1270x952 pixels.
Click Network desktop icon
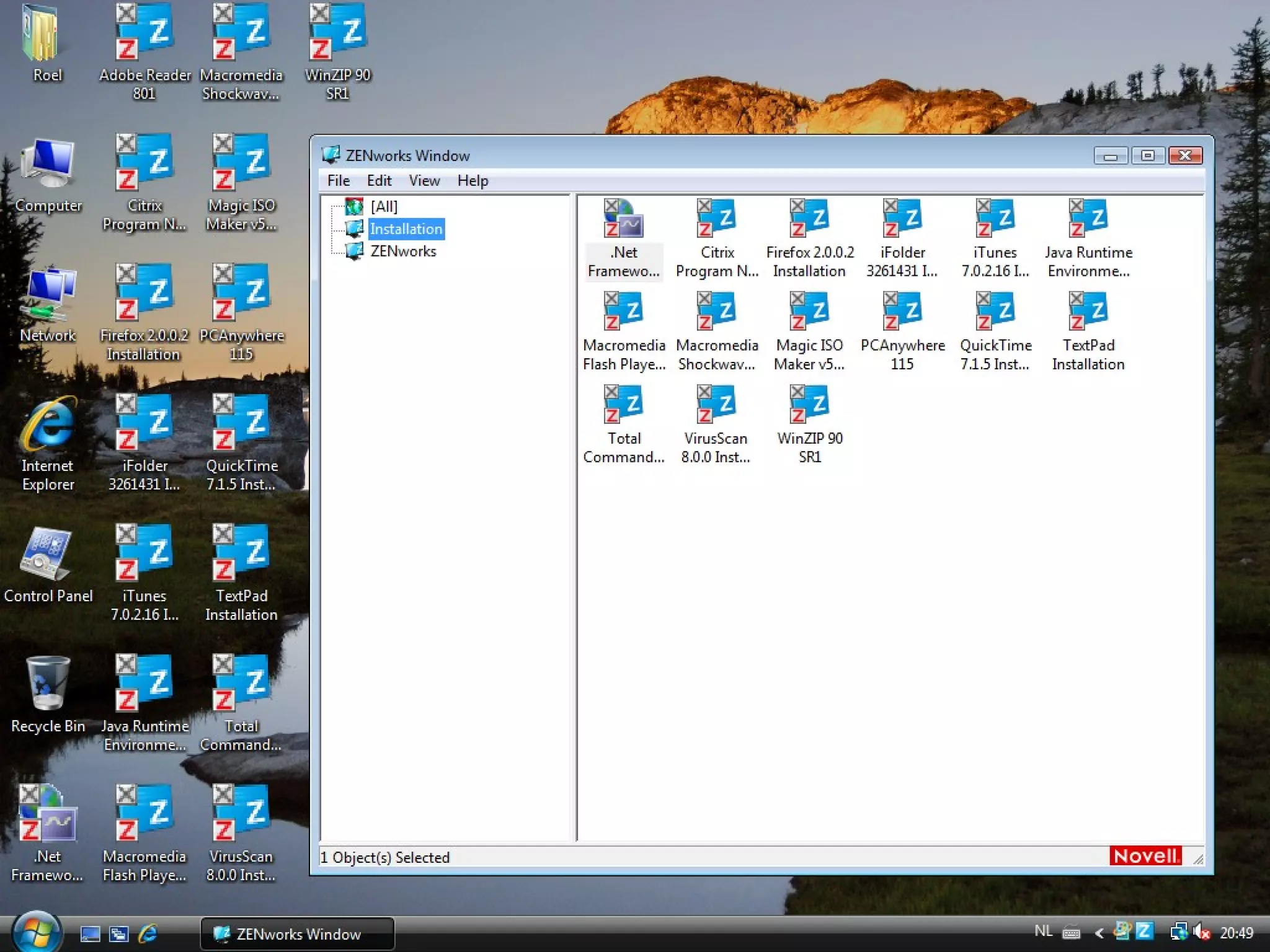[48, 306]
